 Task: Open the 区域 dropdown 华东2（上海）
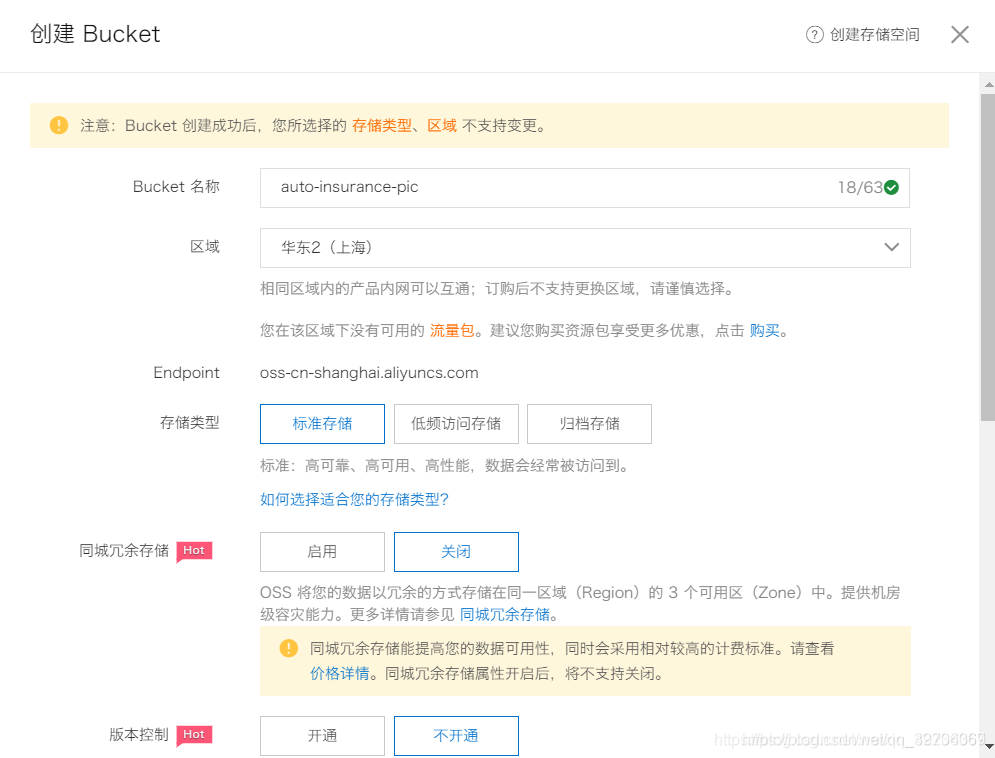click(584, 247)
